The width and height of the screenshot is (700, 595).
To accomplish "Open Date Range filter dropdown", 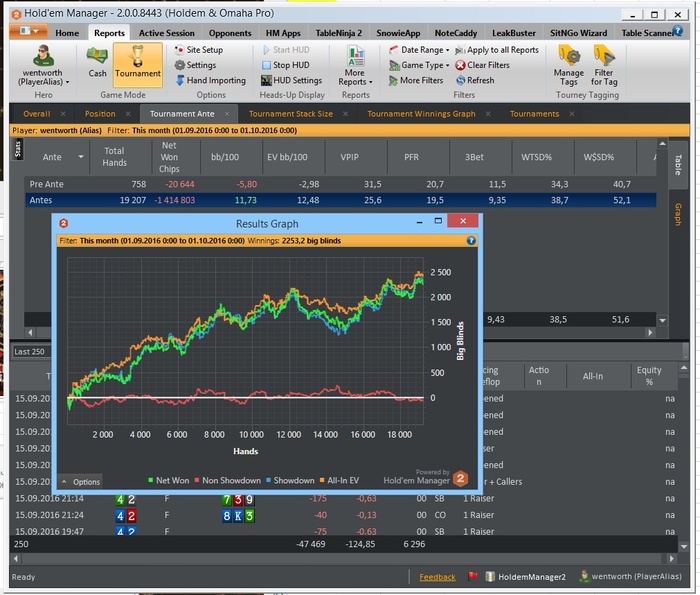I will click(x=419, y=50).
